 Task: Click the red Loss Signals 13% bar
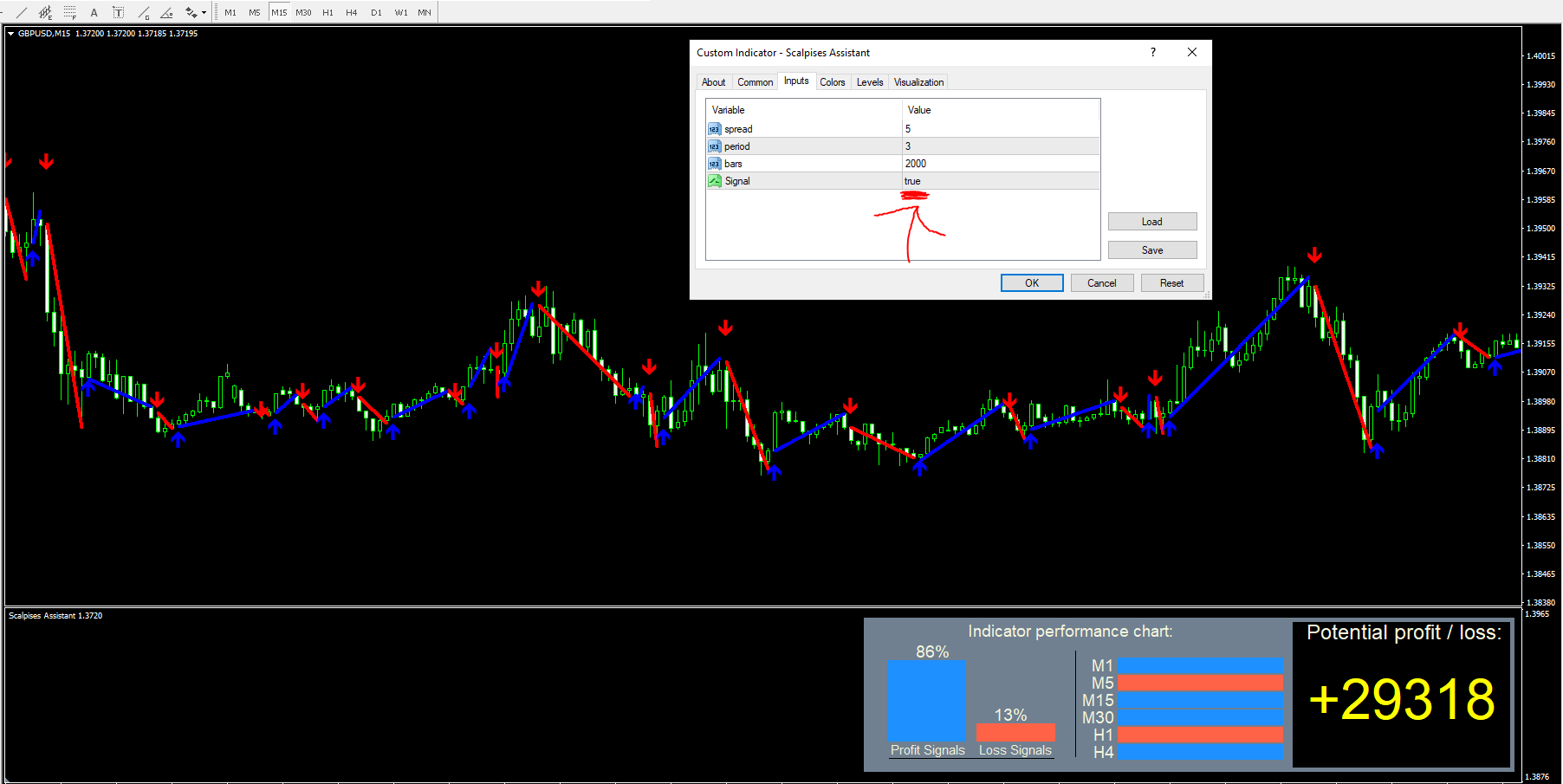1015,732
